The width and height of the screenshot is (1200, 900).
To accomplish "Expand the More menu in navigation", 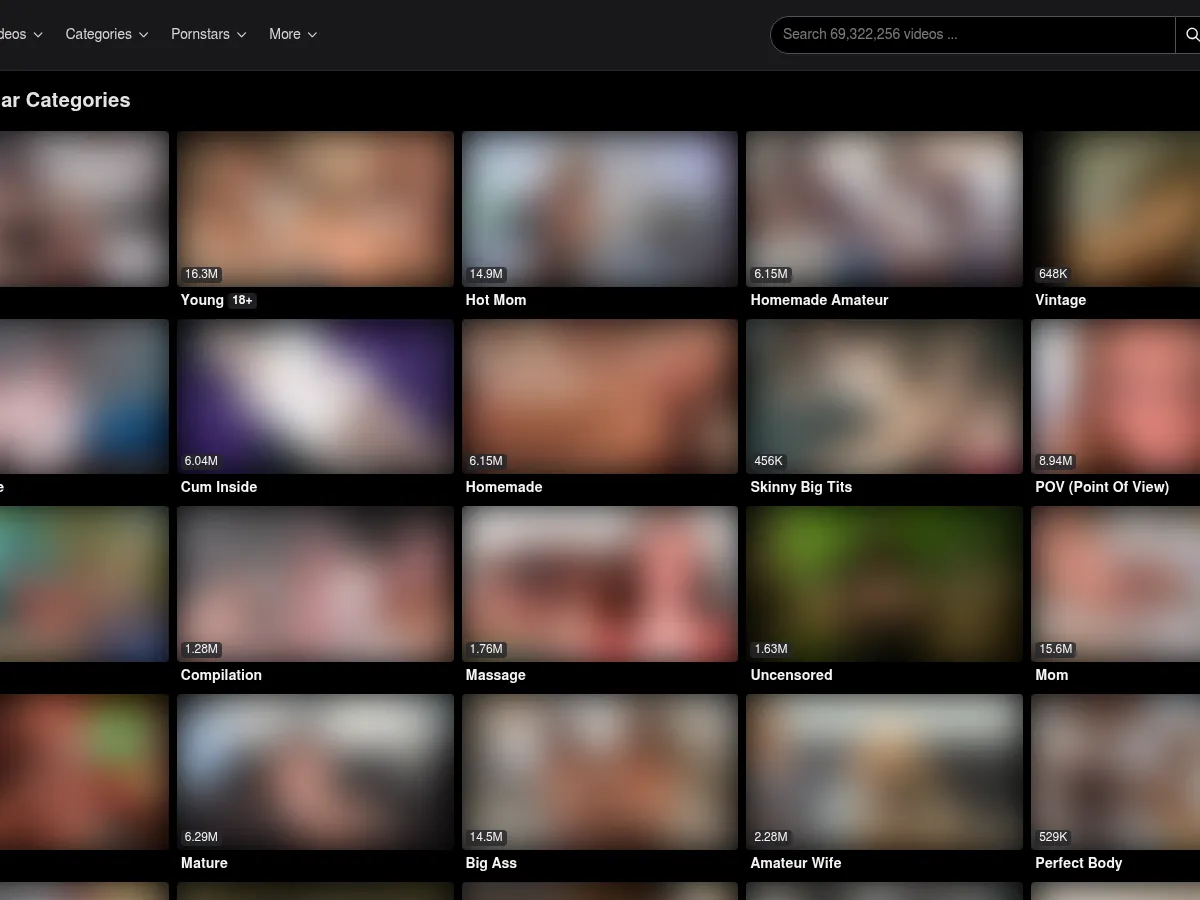I will pos(293,34).
